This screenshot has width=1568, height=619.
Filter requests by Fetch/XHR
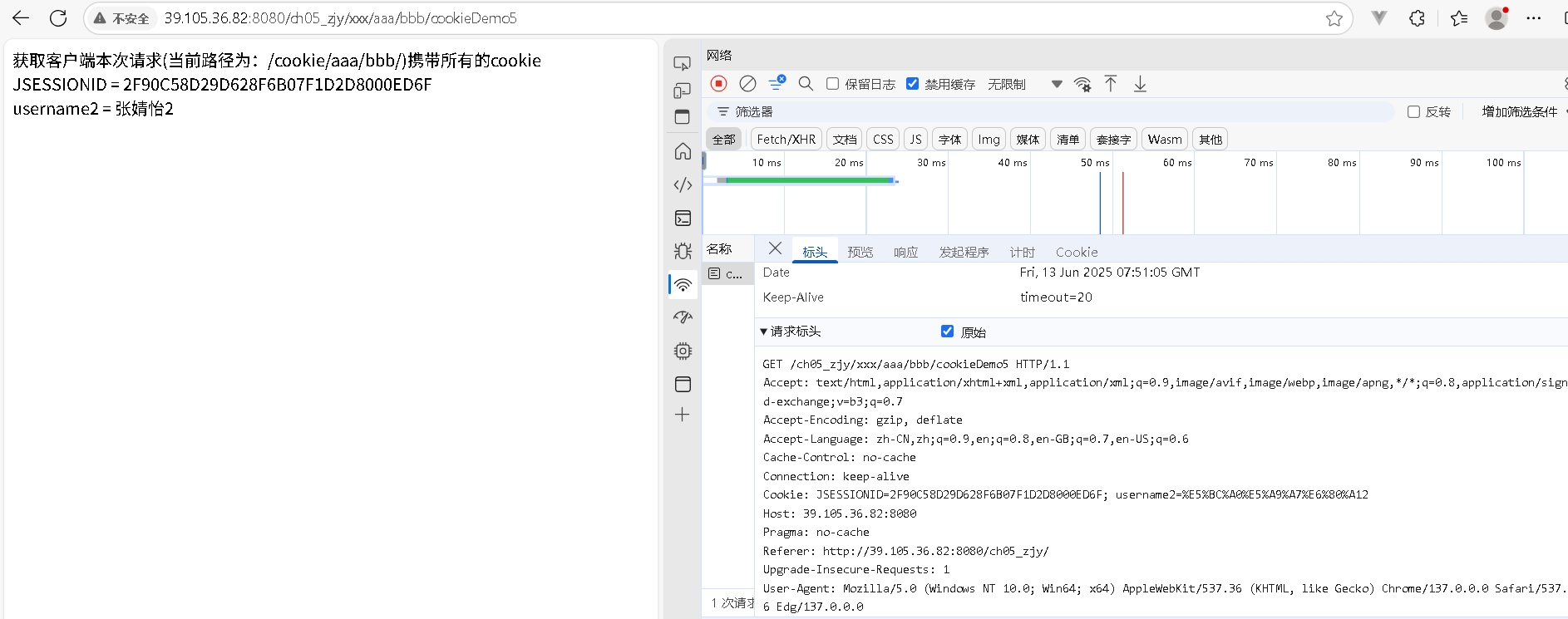786,140
